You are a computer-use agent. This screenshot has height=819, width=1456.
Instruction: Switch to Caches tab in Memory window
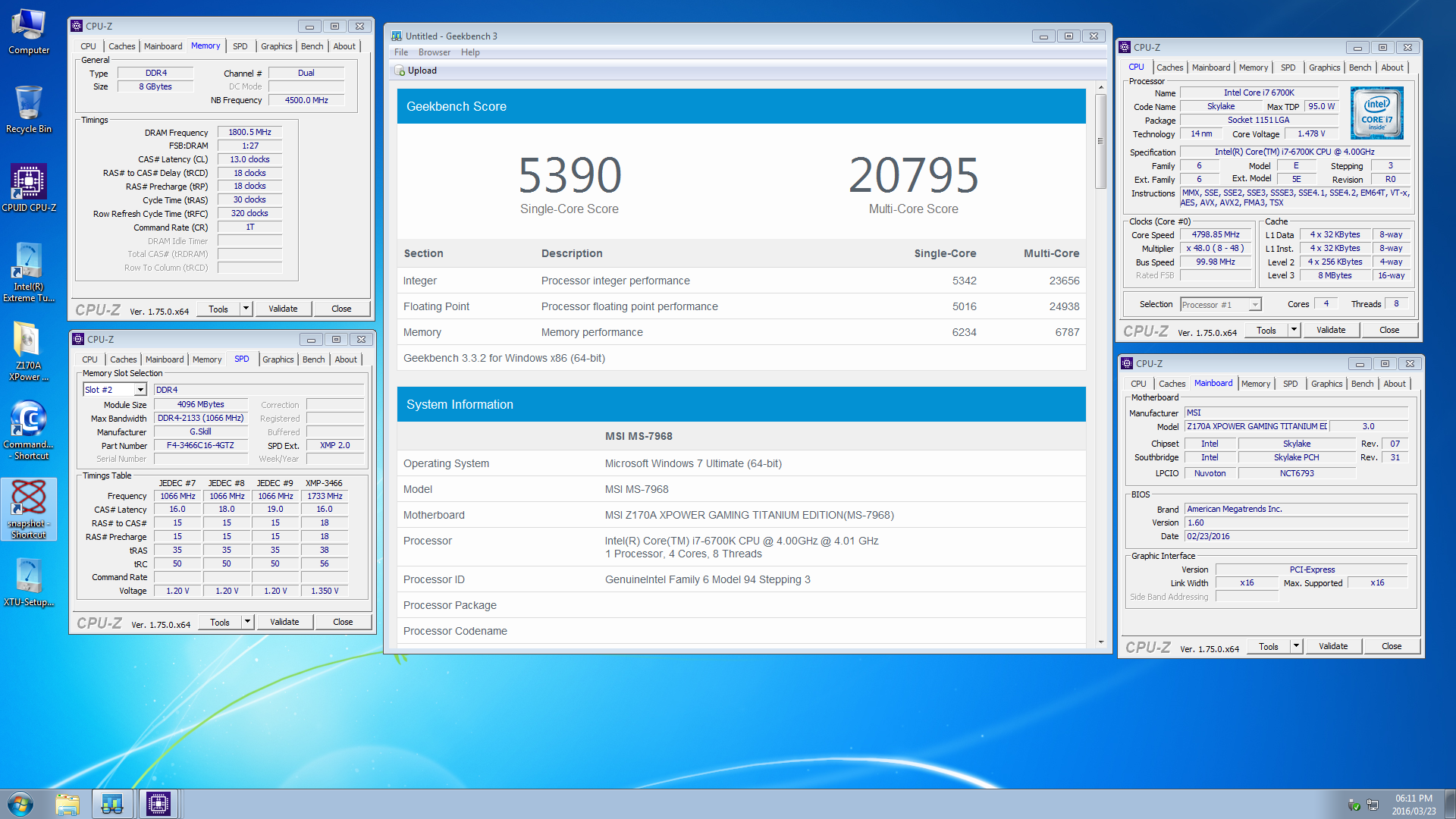[121, 46]
